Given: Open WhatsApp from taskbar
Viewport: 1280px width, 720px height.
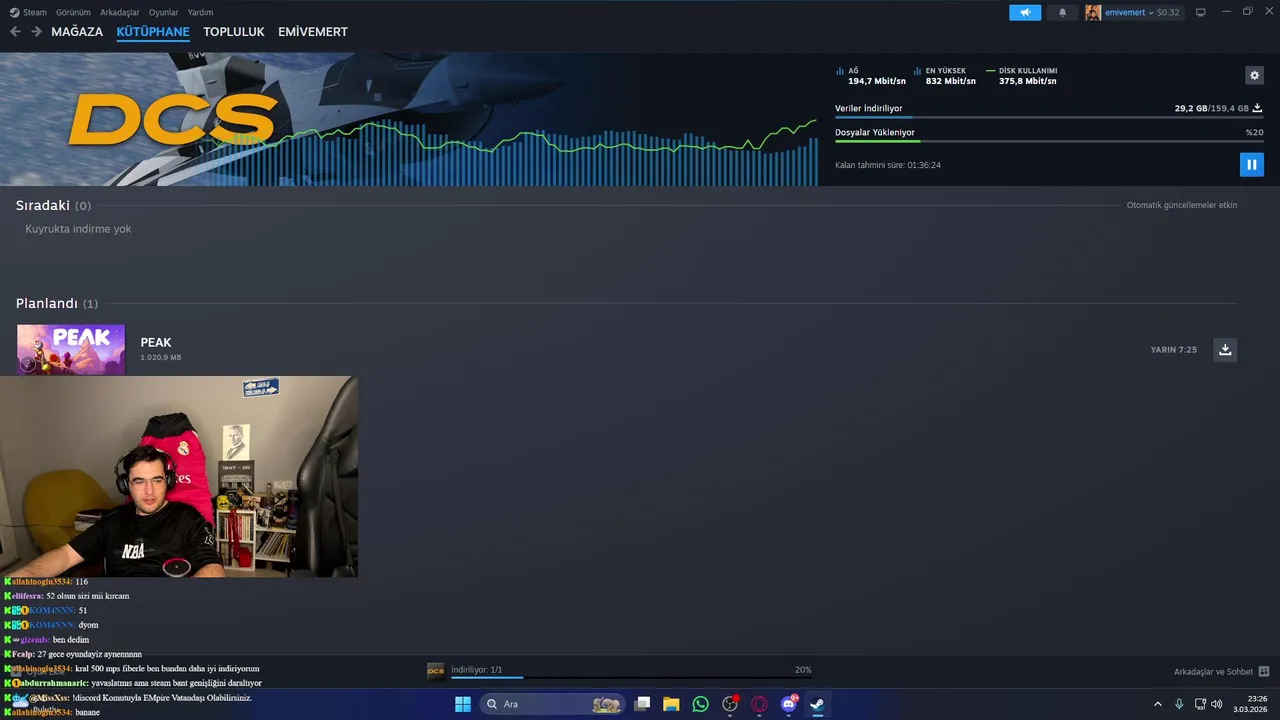Looking at the screenshot, I should tap(700, 704).
